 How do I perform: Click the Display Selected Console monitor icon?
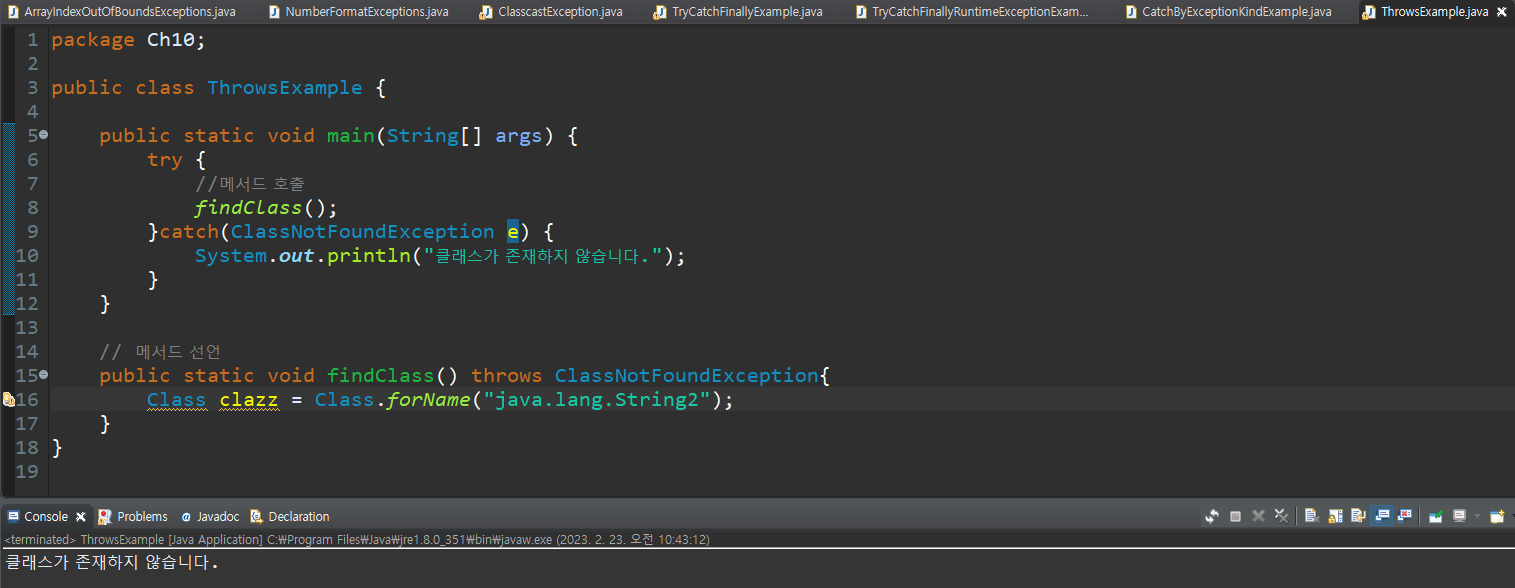point(1460,516)
